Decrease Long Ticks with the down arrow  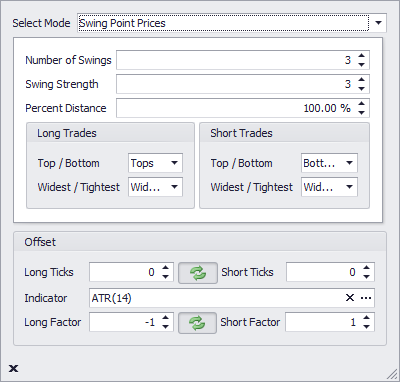pos(165,277)
